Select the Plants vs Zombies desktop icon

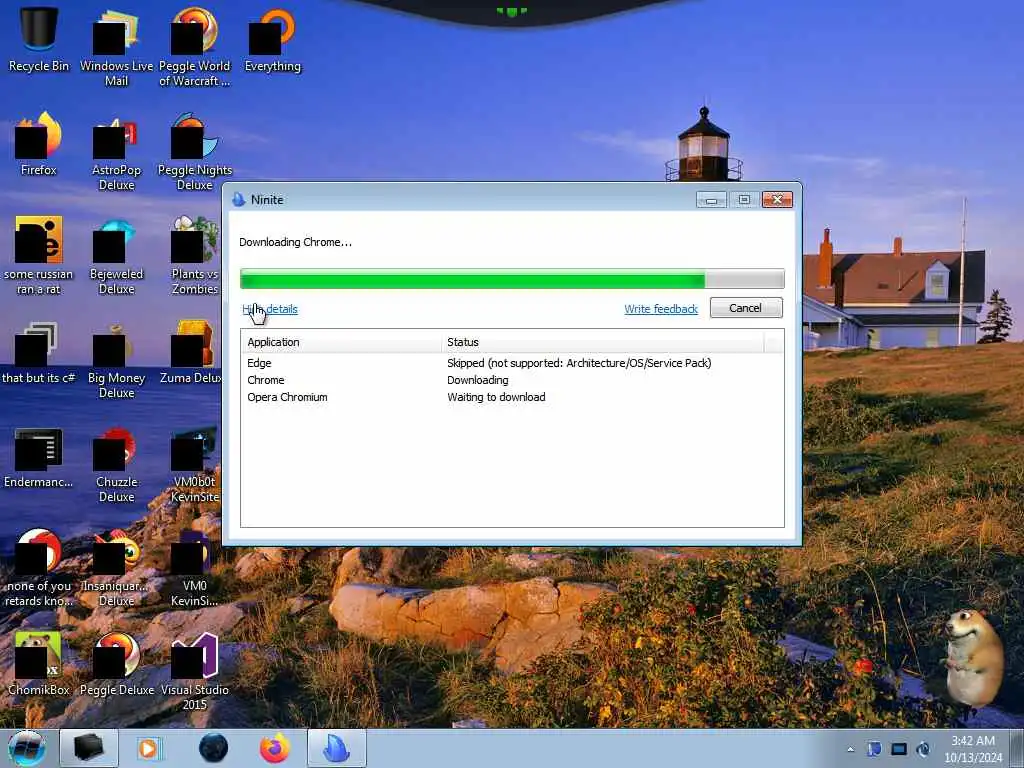(195, 255)
